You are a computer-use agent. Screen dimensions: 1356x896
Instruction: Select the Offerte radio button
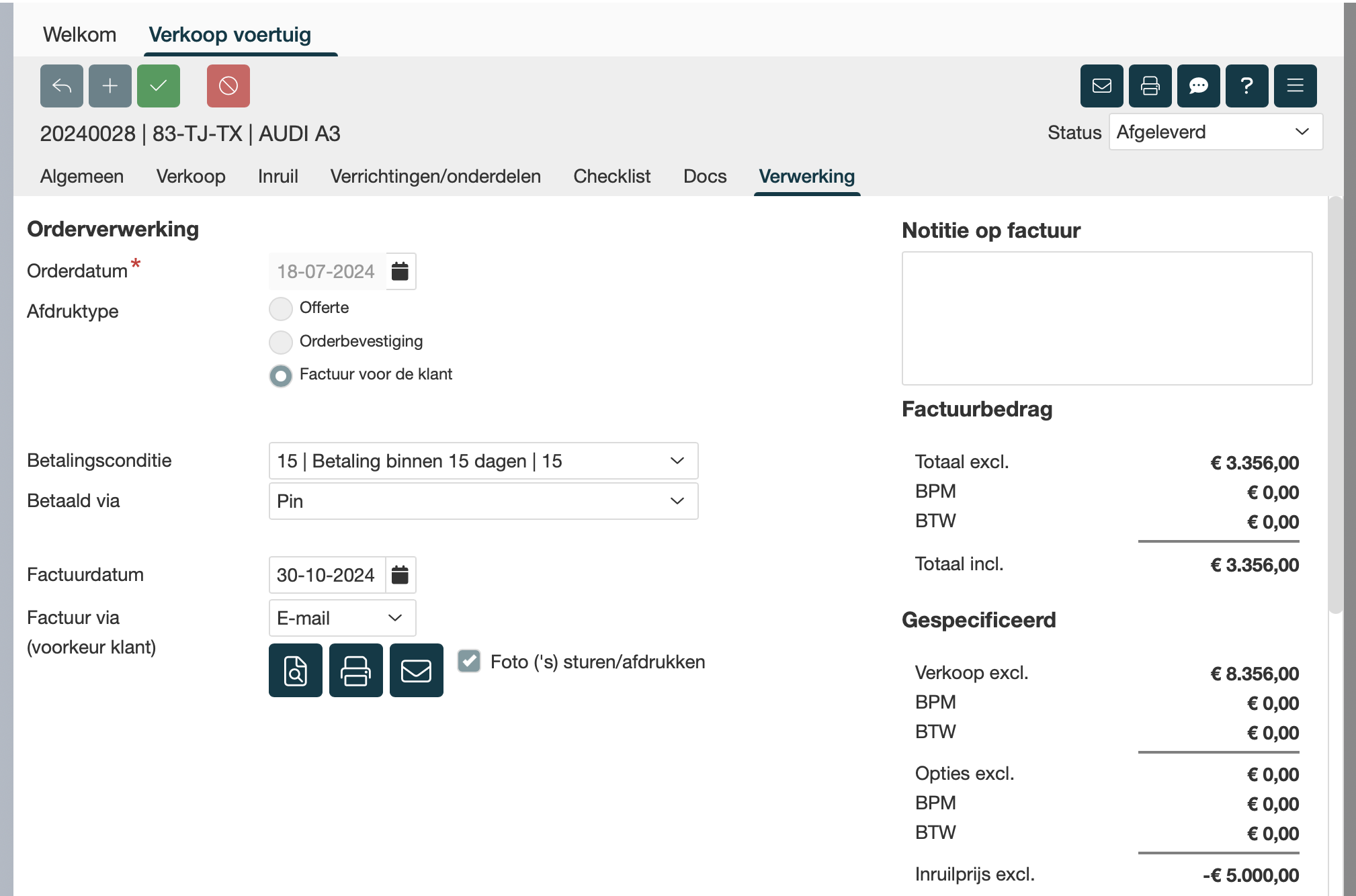[281, 309]
